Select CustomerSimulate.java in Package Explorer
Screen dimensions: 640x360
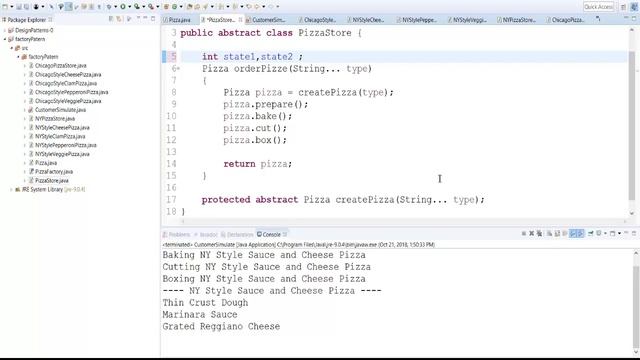(60, 110)
